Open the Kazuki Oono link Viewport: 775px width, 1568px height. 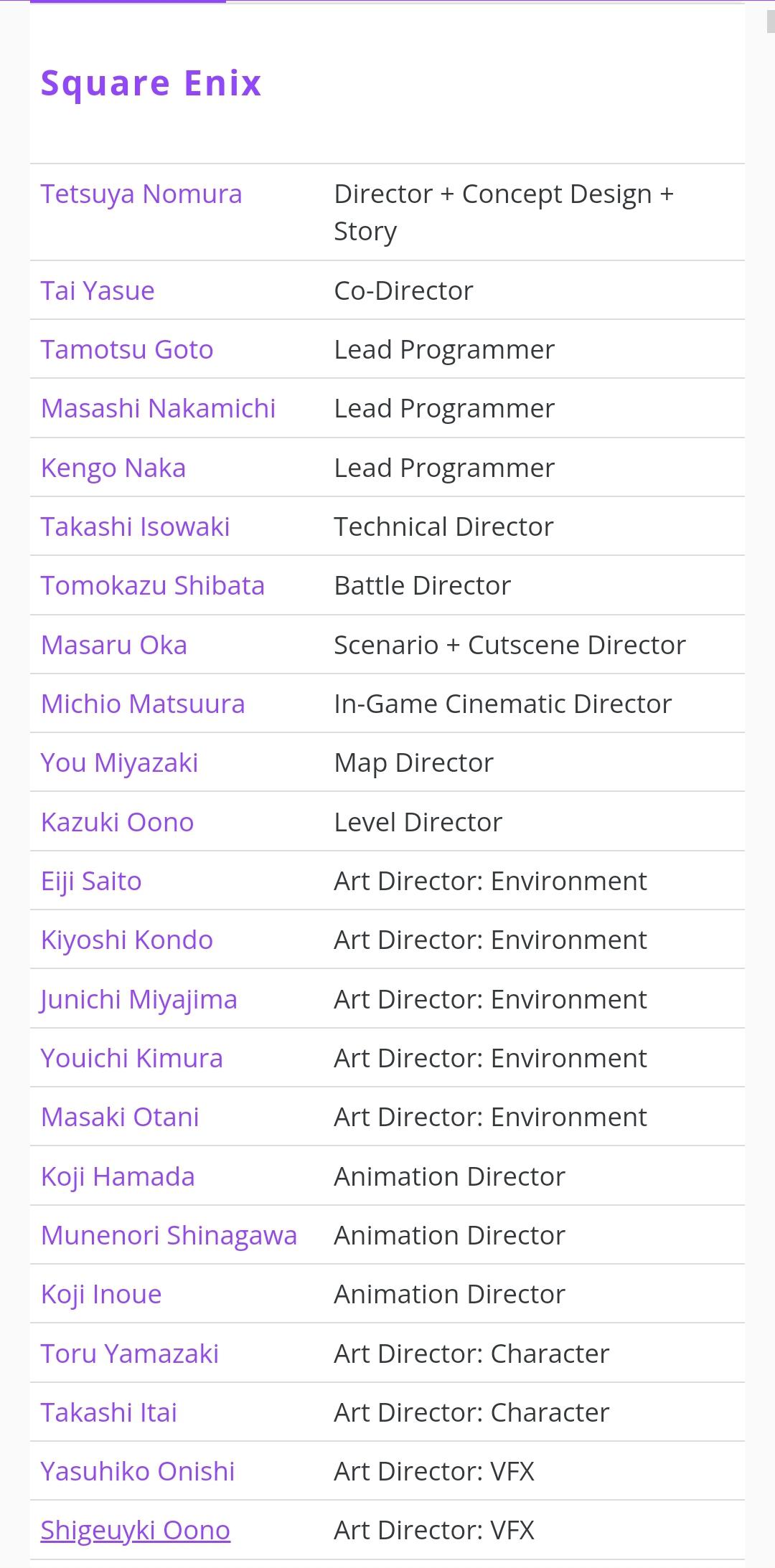tap(117, 822)
